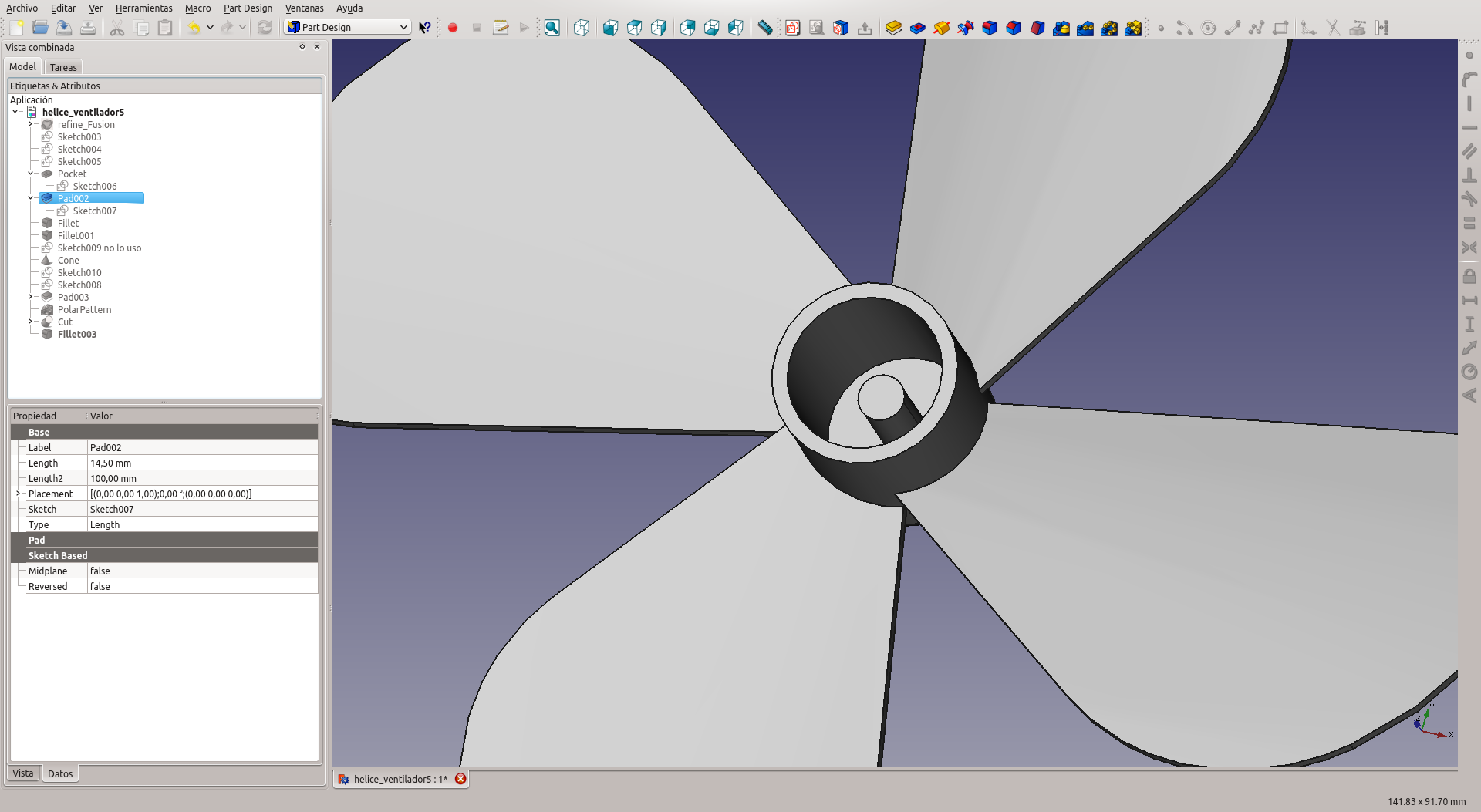Create a new document with toolbar icon
The width and height of the screenshot is (1481, 812).
[x=16, y=28]
